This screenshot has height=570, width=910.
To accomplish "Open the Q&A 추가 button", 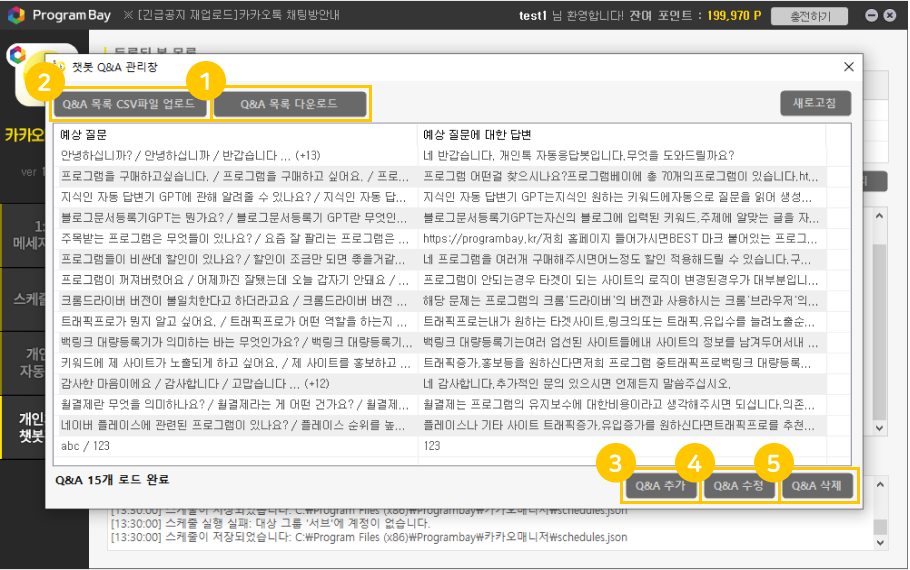I will coord(659,486).
